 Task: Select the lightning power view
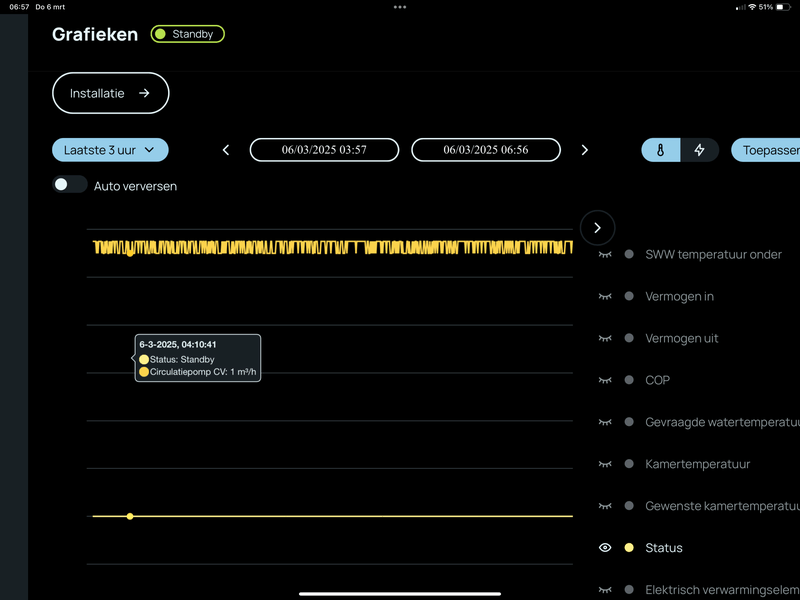click(x=699, y=150)
